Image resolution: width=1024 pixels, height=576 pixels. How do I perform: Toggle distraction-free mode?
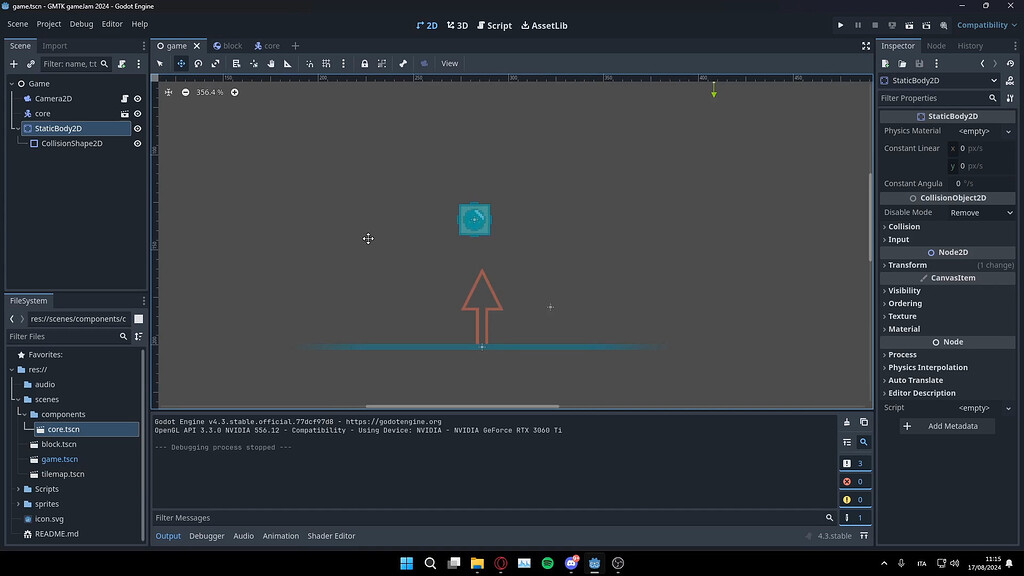point(866,46)
